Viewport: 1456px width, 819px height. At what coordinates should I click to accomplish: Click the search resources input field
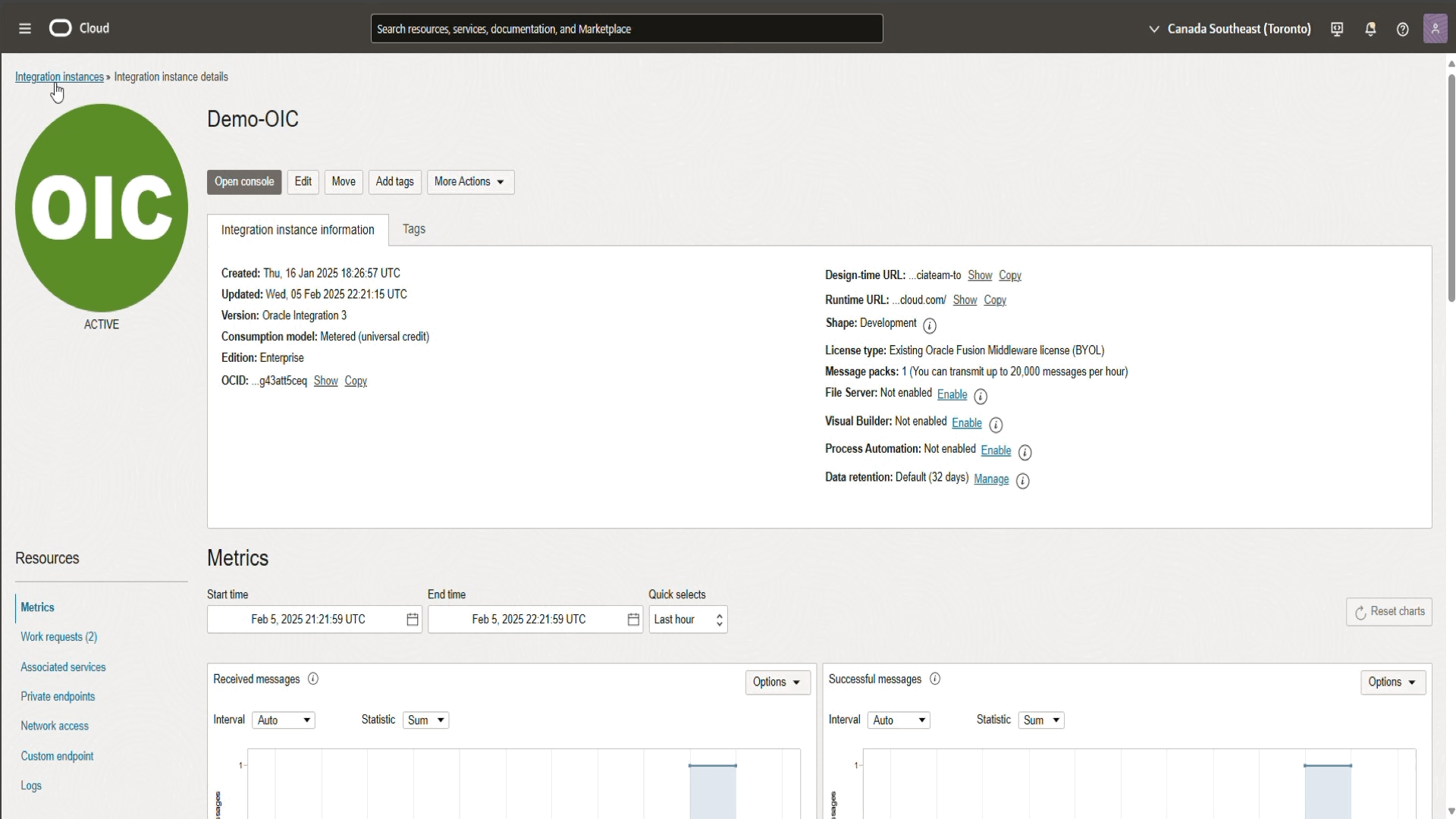tap(626, 29)
